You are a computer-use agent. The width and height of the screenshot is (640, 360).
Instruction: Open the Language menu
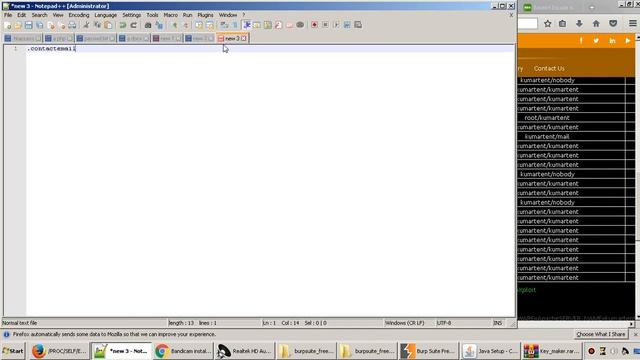click(105, 15)
